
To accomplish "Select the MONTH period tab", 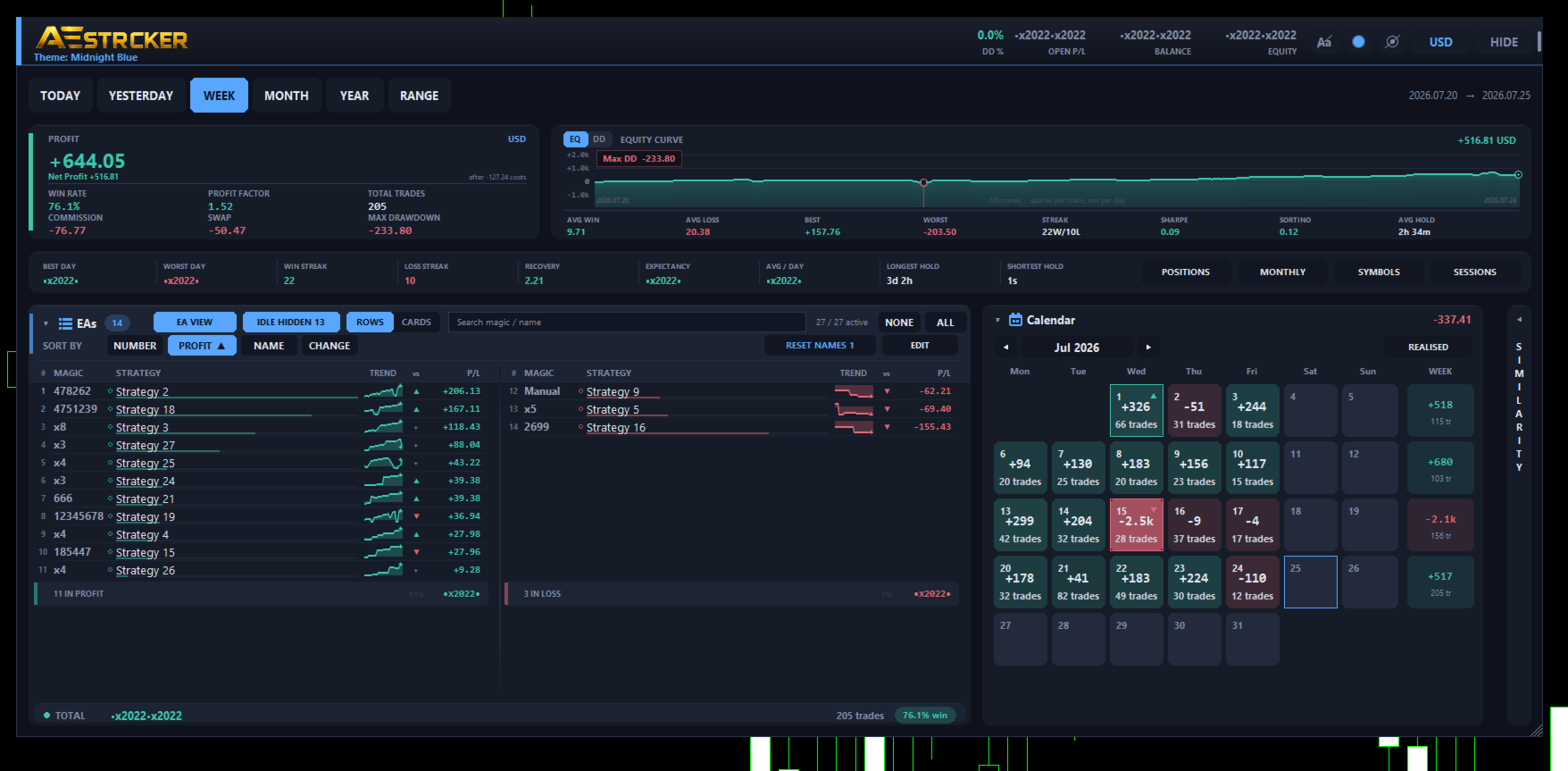I will click(287, 96).
